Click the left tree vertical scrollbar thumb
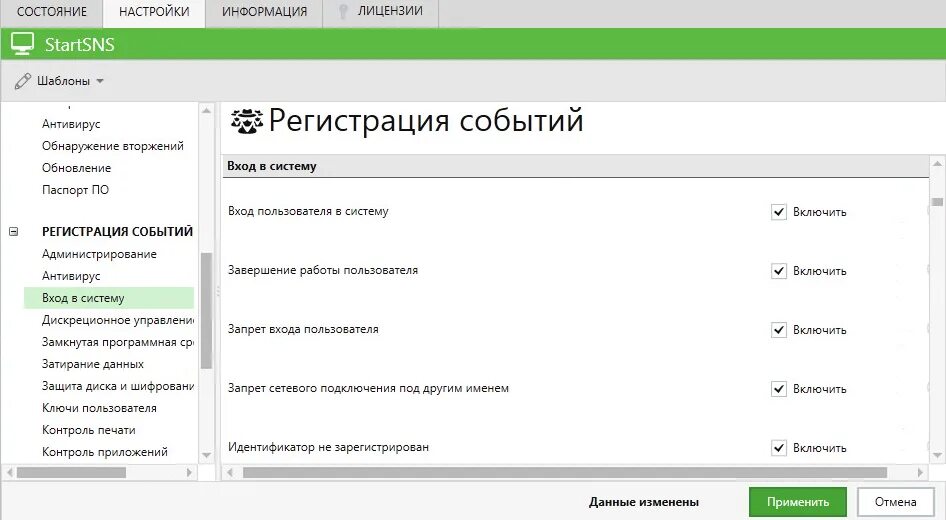The image size is (946, 520). click(206, 311)
